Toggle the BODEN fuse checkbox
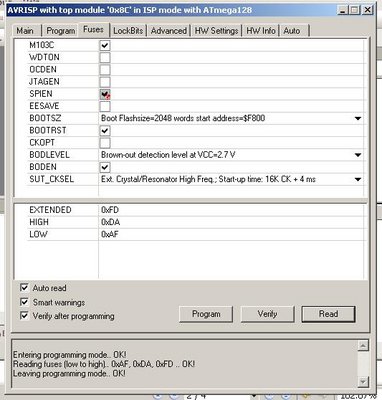The image size is (382, 400). tap(105, 167)
